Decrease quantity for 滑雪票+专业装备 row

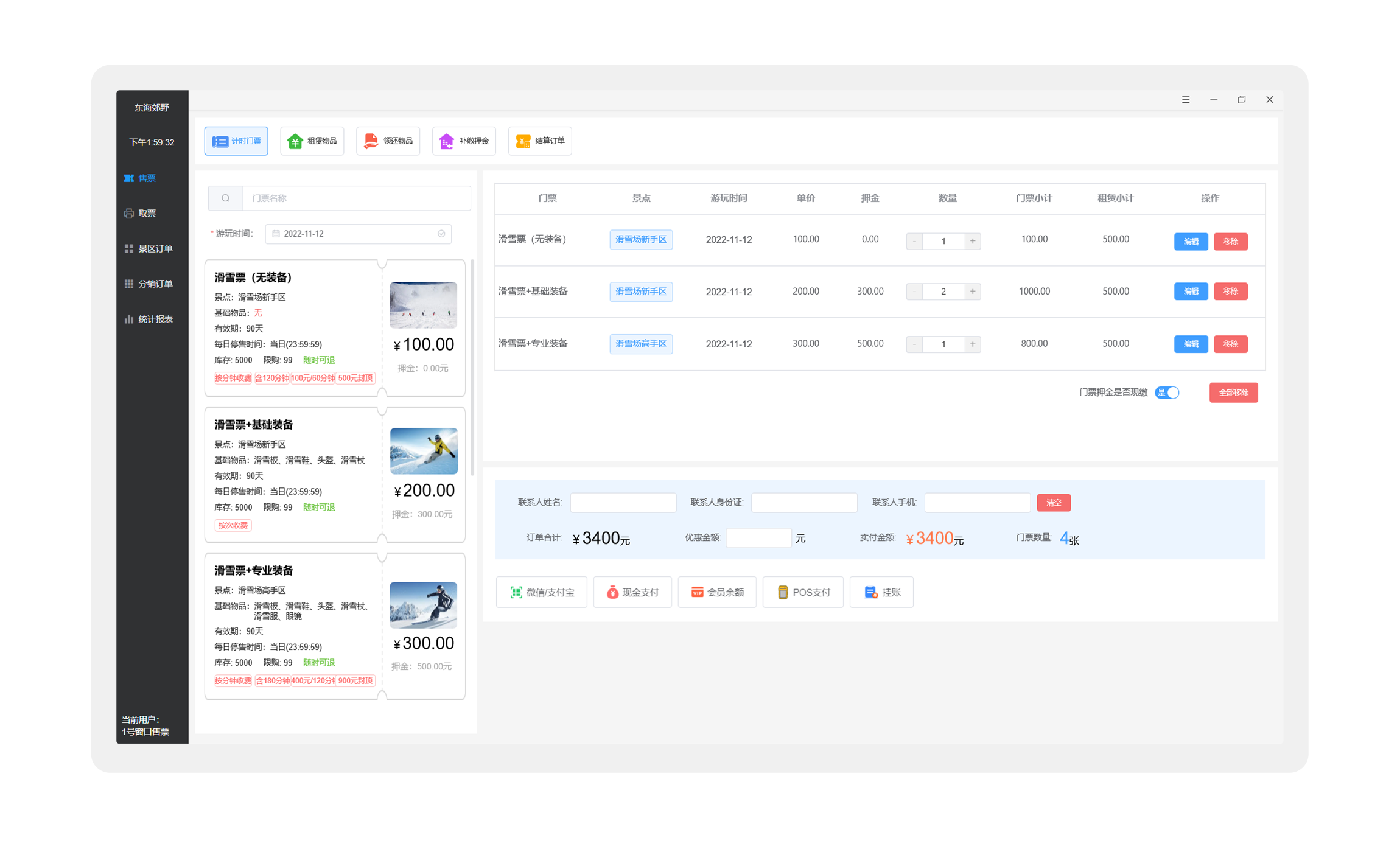pos(914,344)
